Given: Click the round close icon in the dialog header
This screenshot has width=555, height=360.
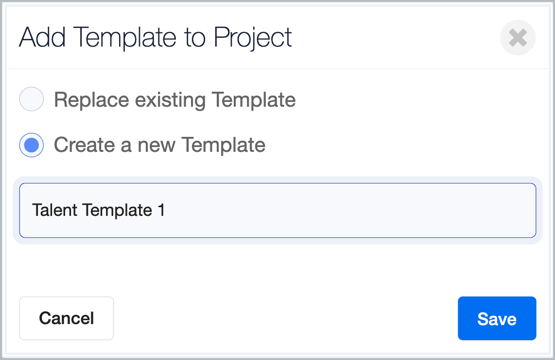Looking at the screenshot, I should tap(517, 38).
